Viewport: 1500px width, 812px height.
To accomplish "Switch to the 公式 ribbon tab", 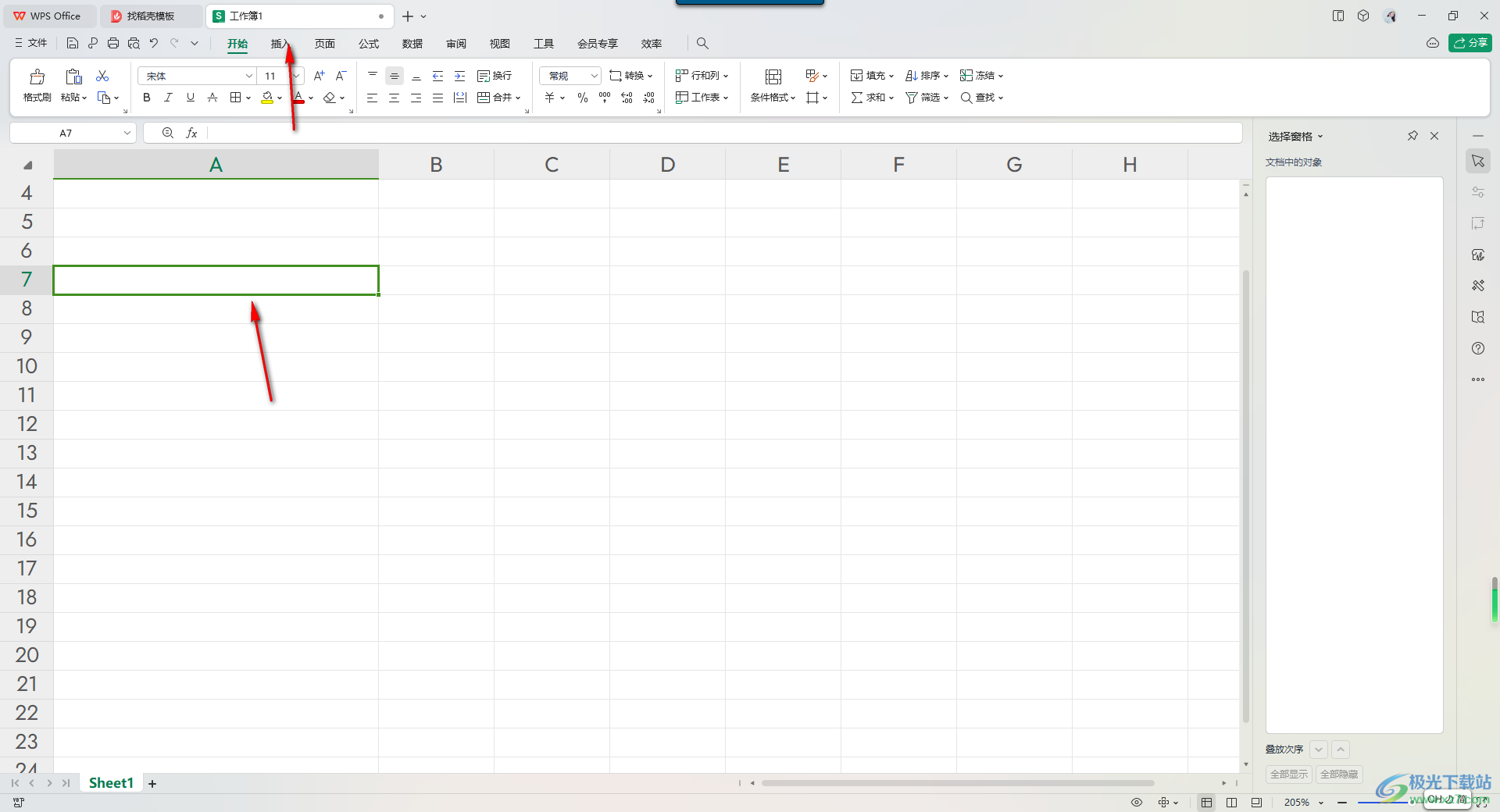I will 369,44.
